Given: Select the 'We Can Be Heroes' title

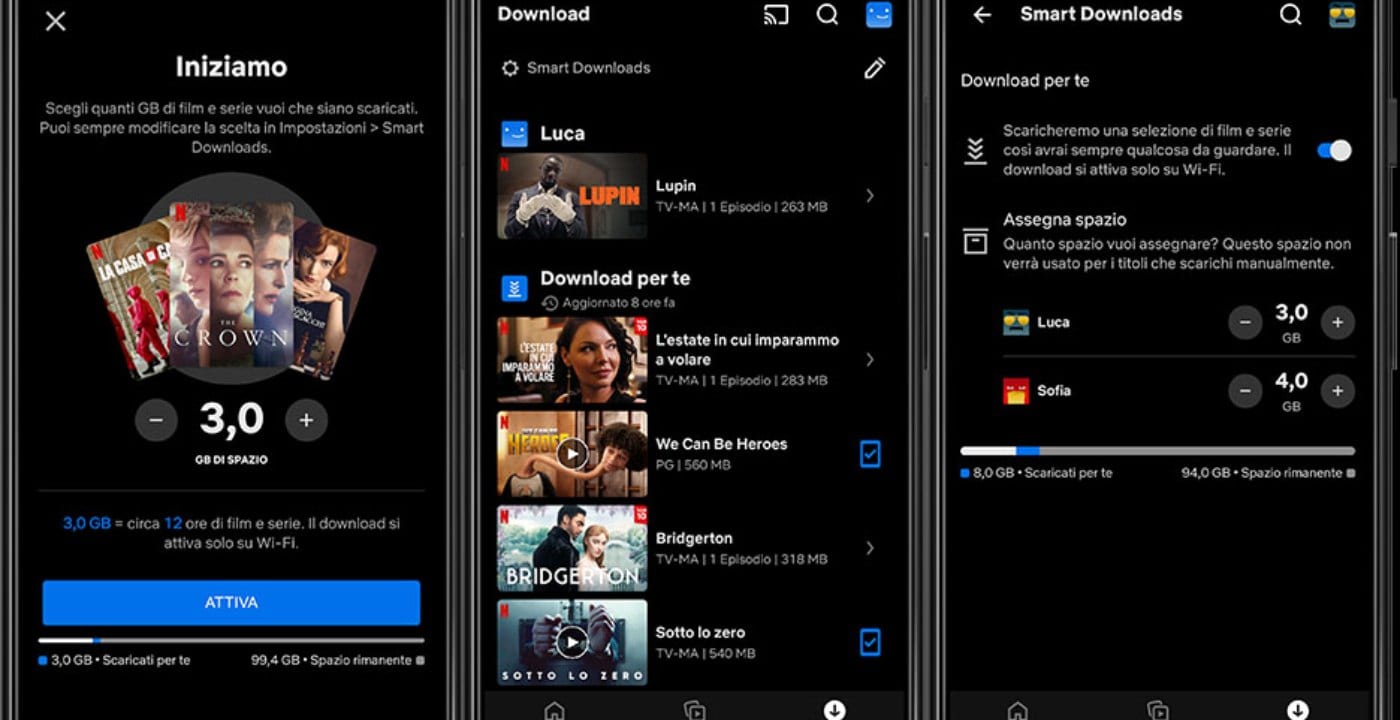Looking at the screenshot, I should point(721,444).
